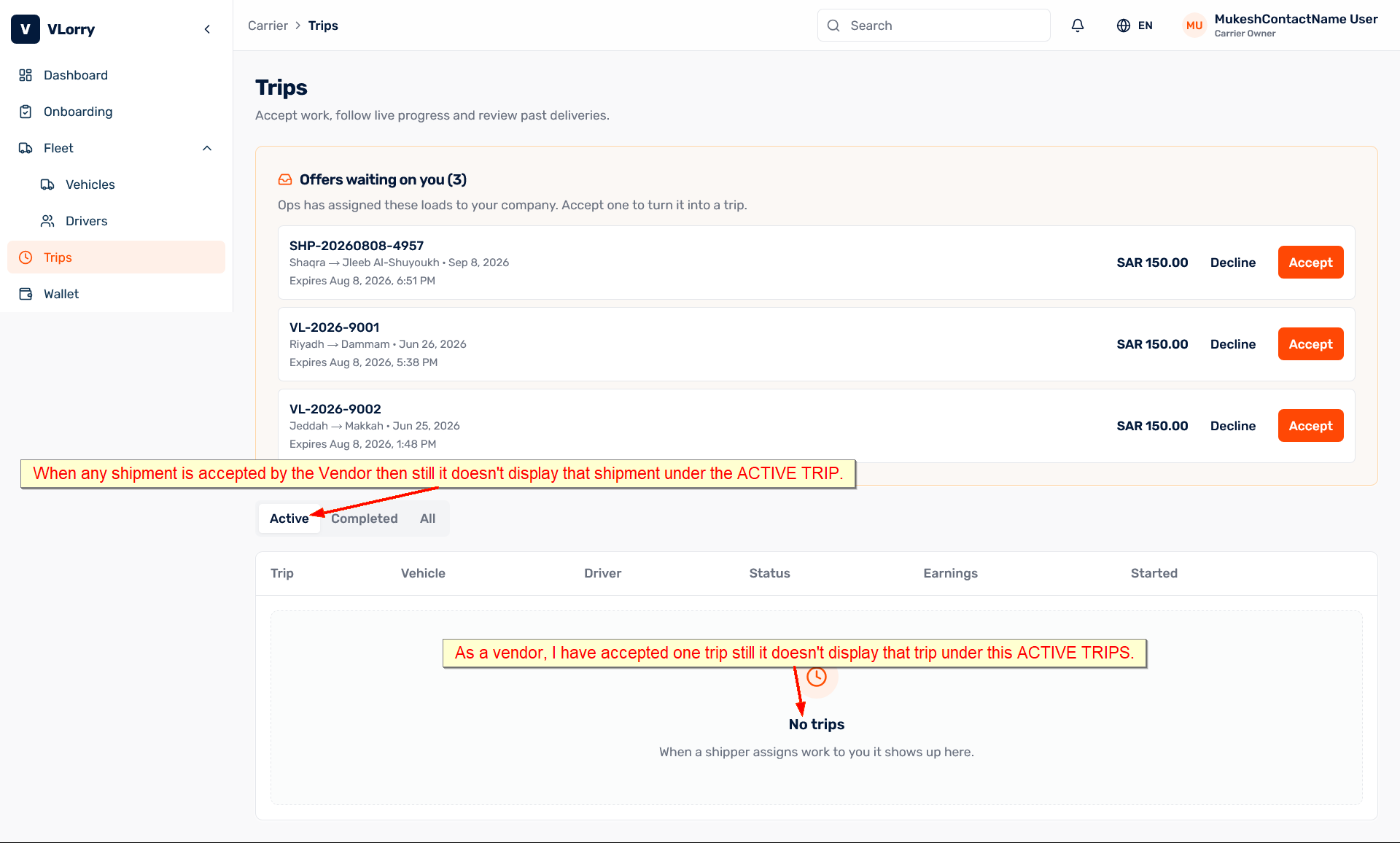The image size is (1400, 843).
Task: Click the VL-2026-9002 offer ID
Action: [335, 409]
